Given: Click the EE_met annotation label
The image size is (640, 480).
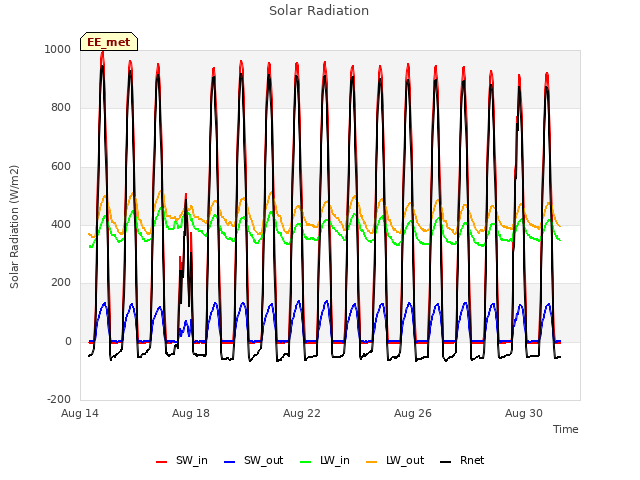Looking at the screenshot, I should point(109,42).
